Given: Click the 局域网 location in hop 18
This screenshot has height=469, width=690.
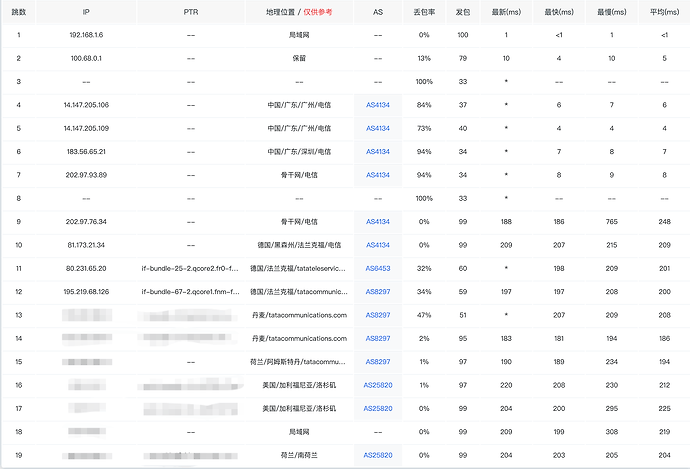Looking at the screenshot, I should 299,432.
